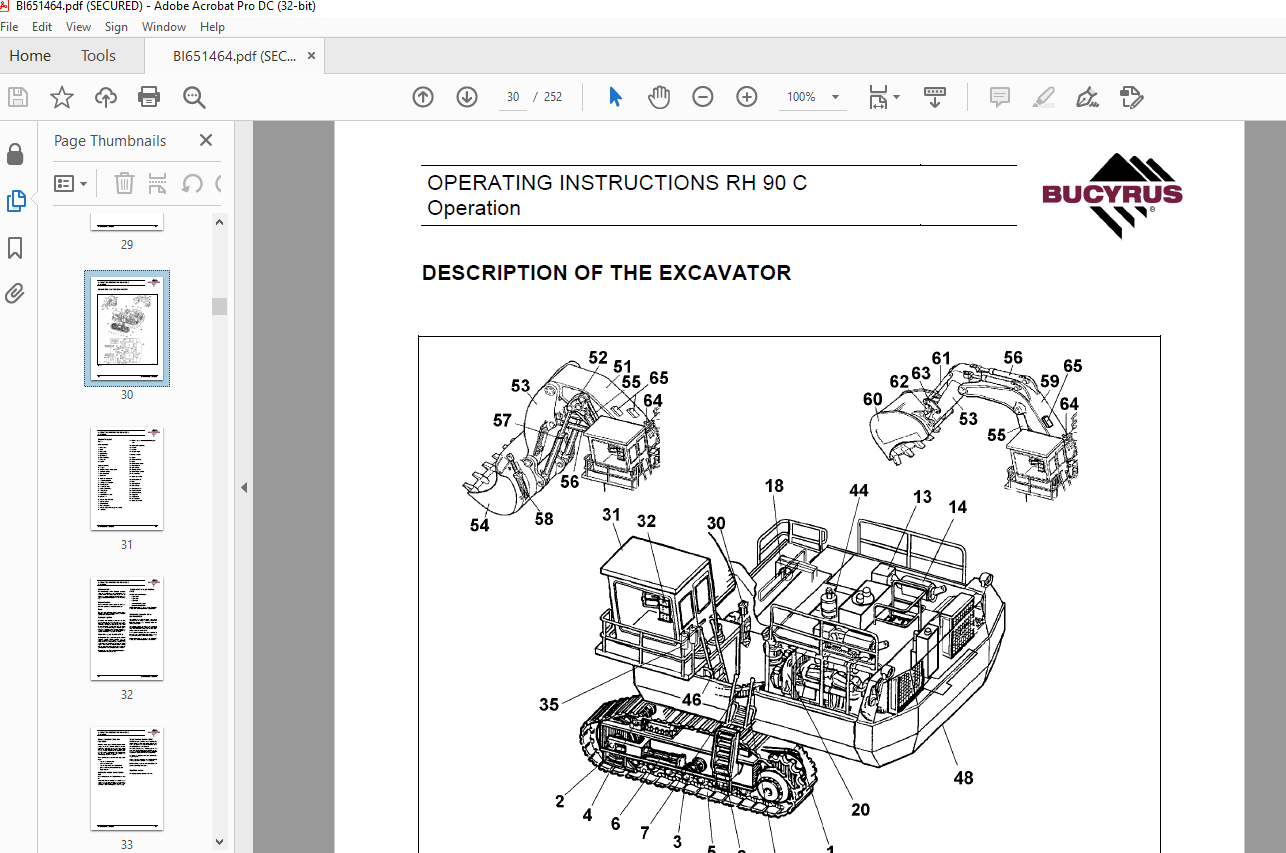Viewport: 1286px width, 853px height.
Task: Open the thumbnails options dropdown menu
Action: 70,183
